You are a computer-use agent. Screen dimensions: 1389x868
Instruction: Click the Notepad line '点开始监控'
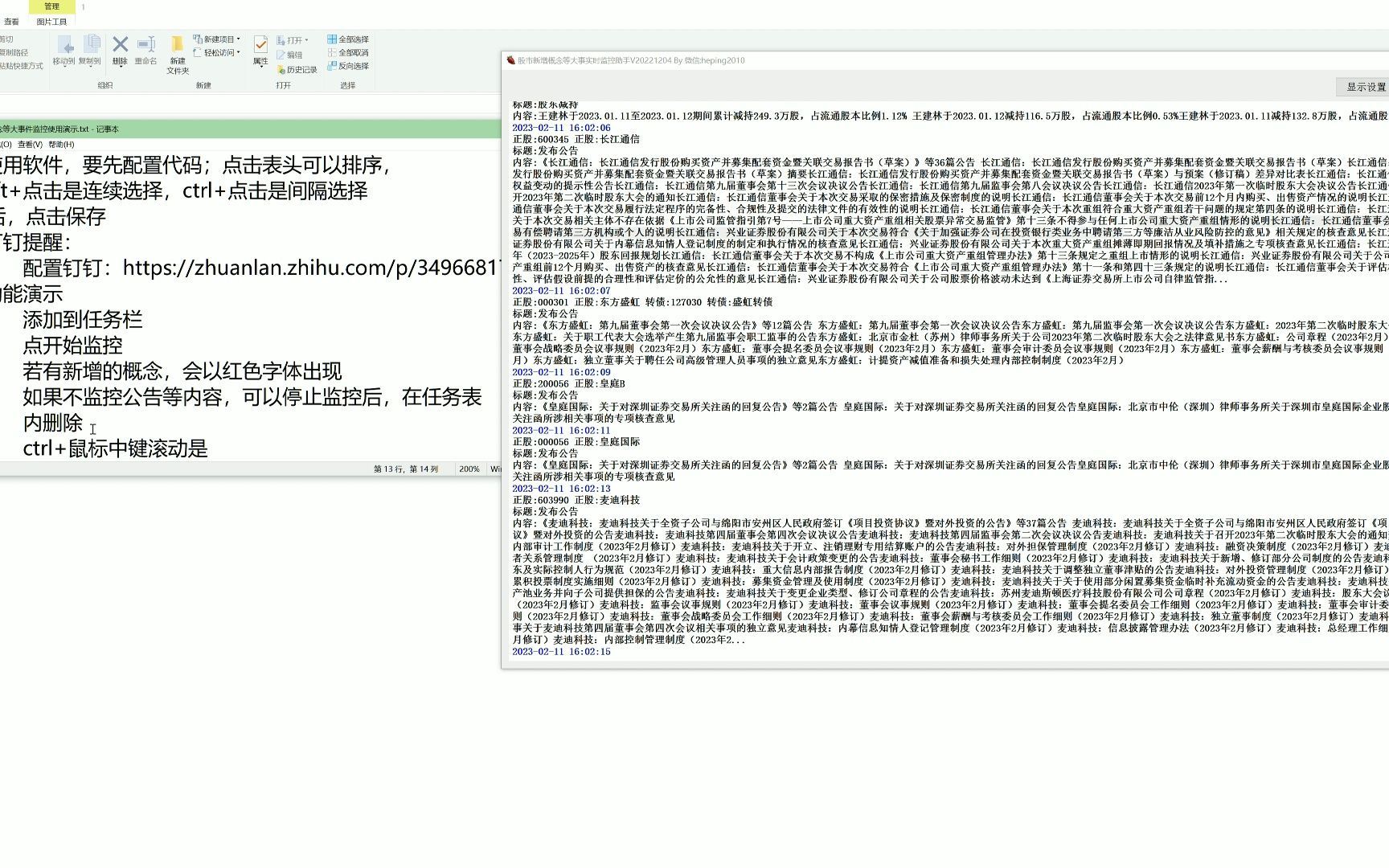[72, 346]
